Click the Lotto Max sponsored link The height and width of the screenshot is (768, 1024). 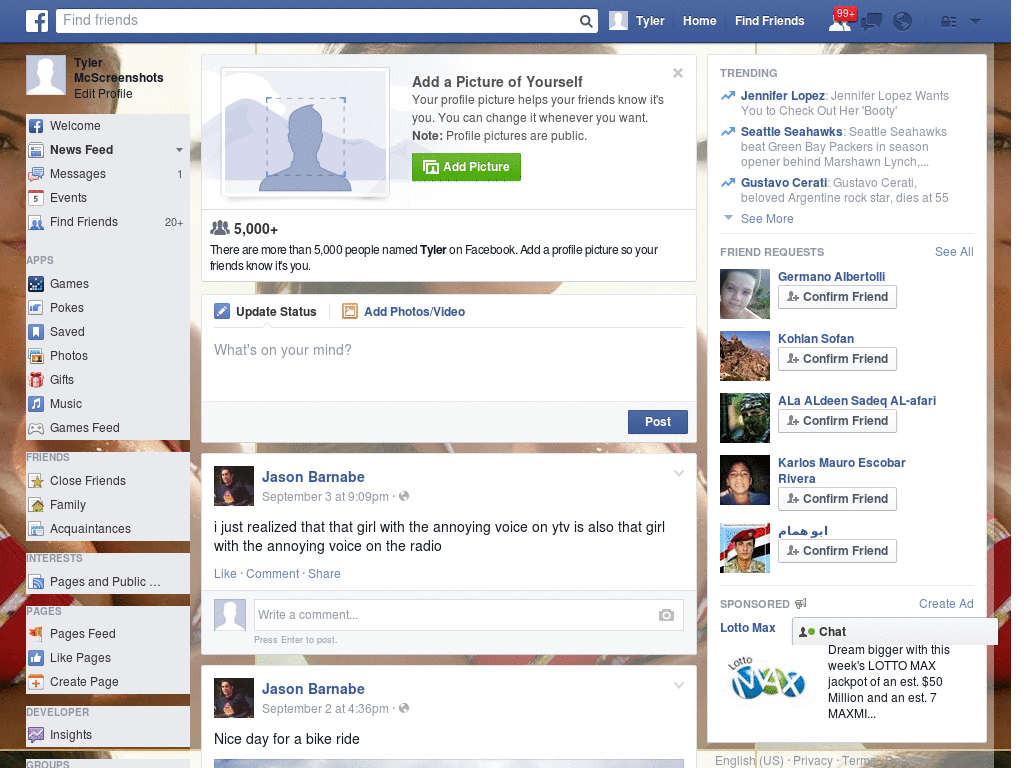tap(747, 628)
